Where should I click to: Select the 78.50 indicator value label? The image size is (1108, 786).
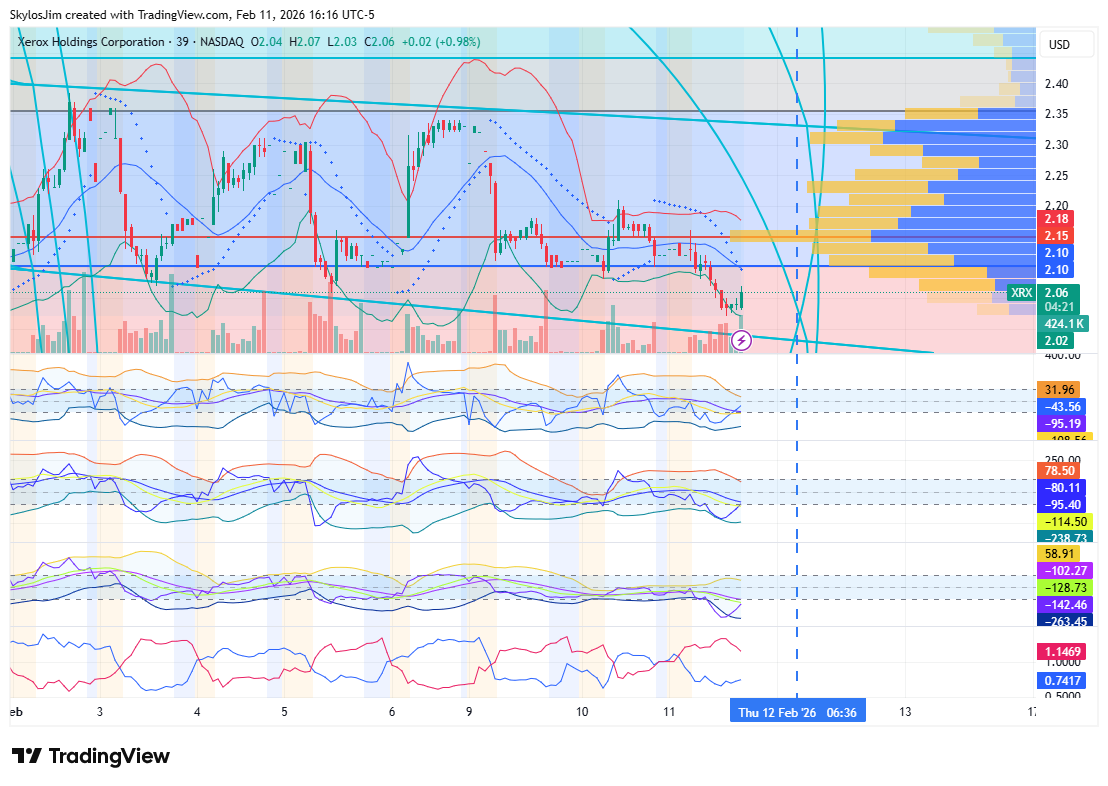point(1060,471)
